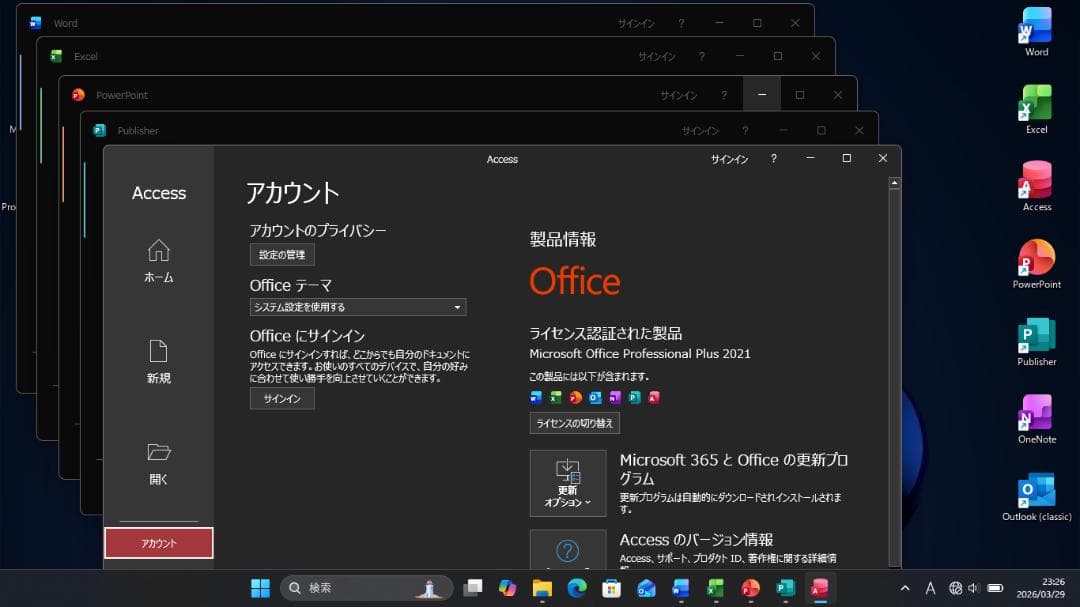The image size is (1080, 607).
Task: Select the Outlook (classic) desktop shortcut
Action: [x=1036, y=496]
